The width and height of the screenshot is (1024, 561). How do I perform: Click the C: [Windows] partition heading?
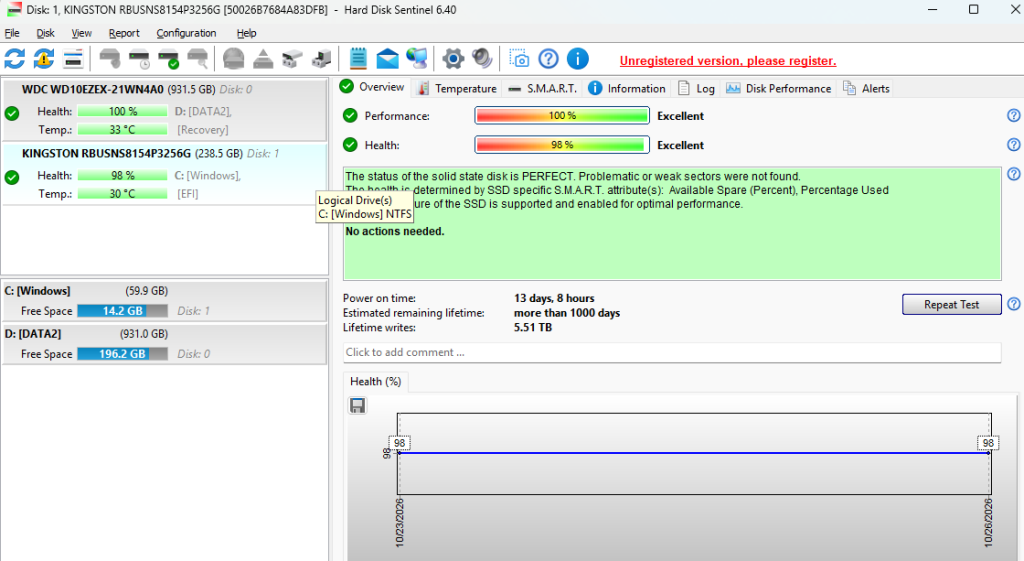pyautogui.click(x=37, y=291)
